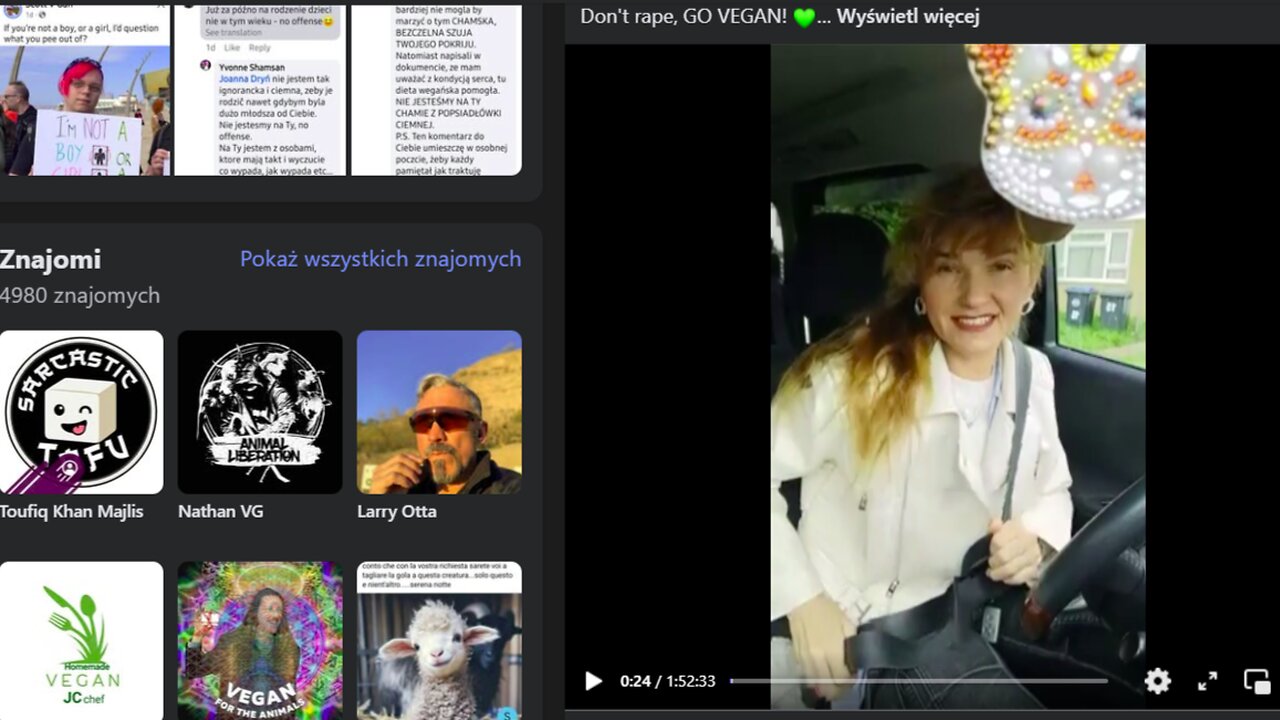Viewport: 1280px width, 720px height.
Task: Open the Yvonne Shamsan comment screenshot photo
Action: [x=260, y=88]
